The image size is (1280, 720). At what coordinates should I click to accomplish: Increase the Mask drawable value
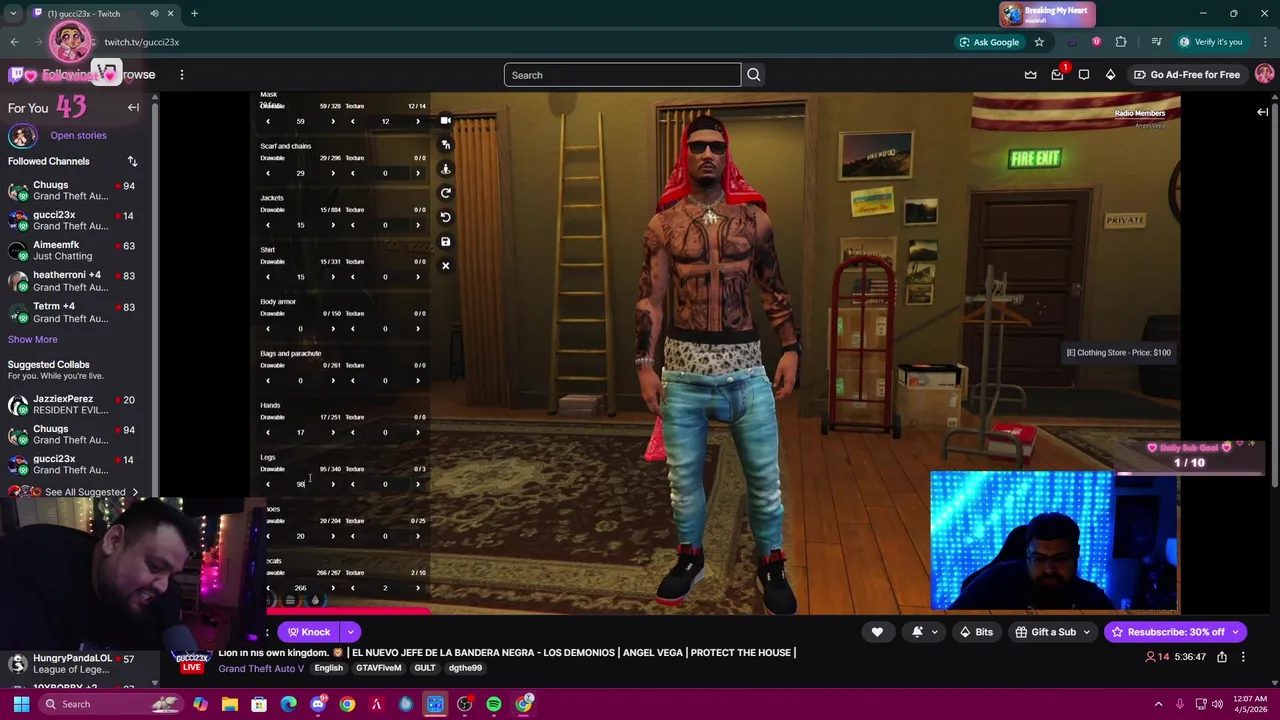pyautogui.click(x=333, y=121)
